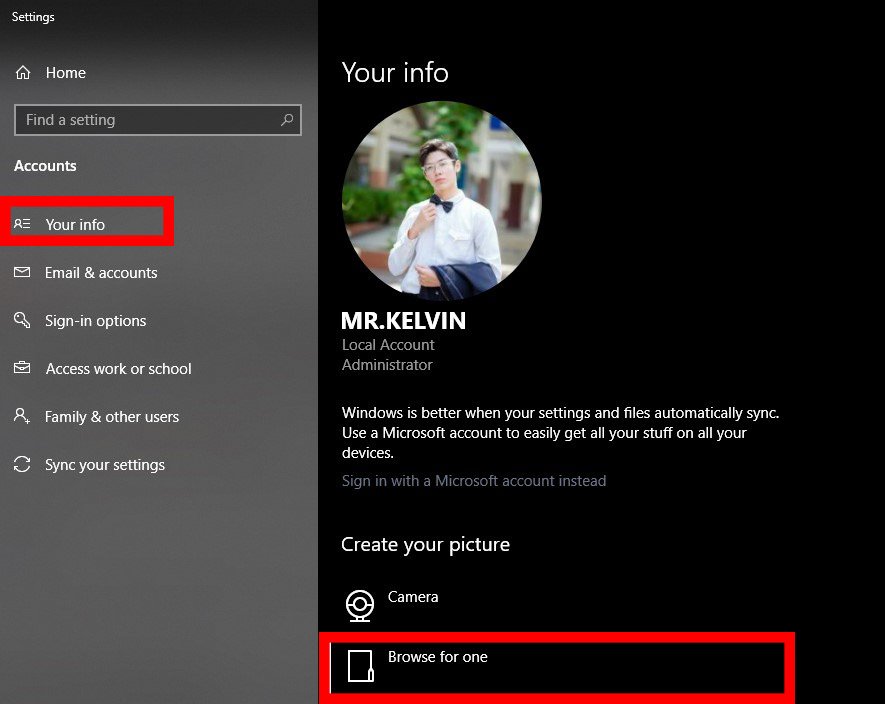Click the envelope icon for Email & accounts
Image resolution: width=885 pixels, height=704 pixels.
22,273
